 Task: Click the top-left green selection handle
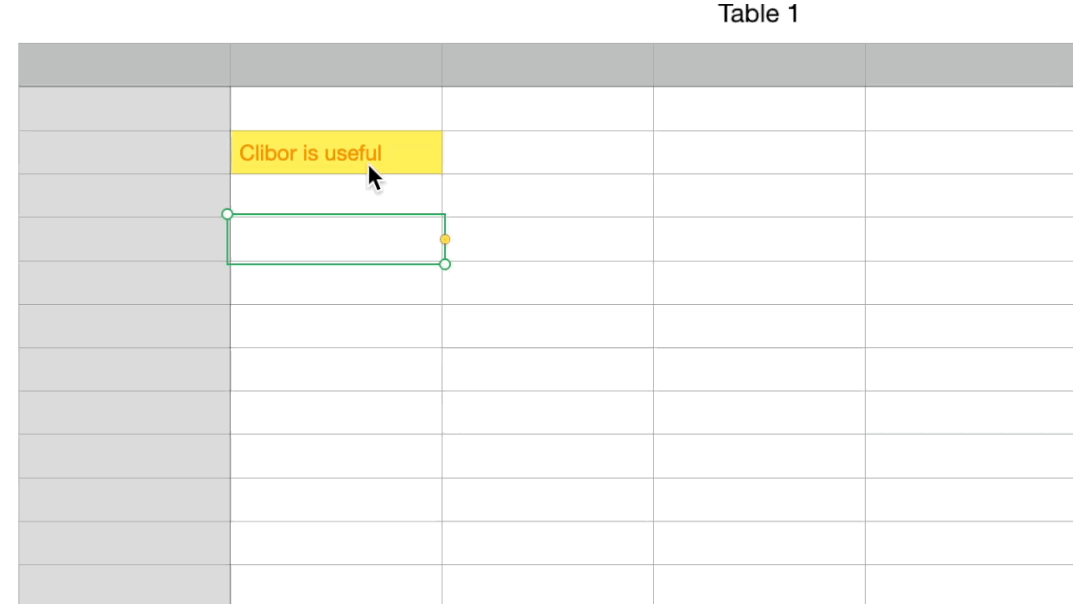pos(227,214)
